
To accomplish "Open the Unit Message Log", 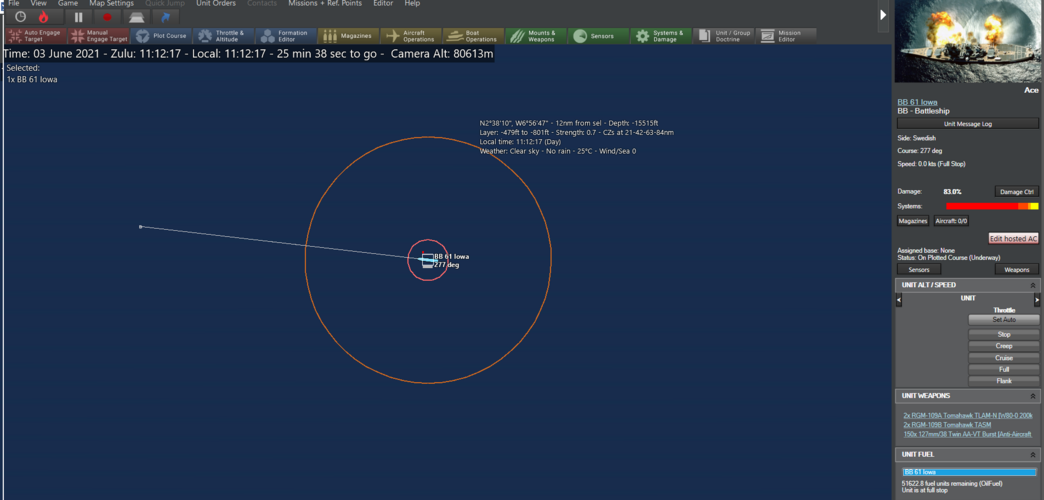I will click(967, 124).
